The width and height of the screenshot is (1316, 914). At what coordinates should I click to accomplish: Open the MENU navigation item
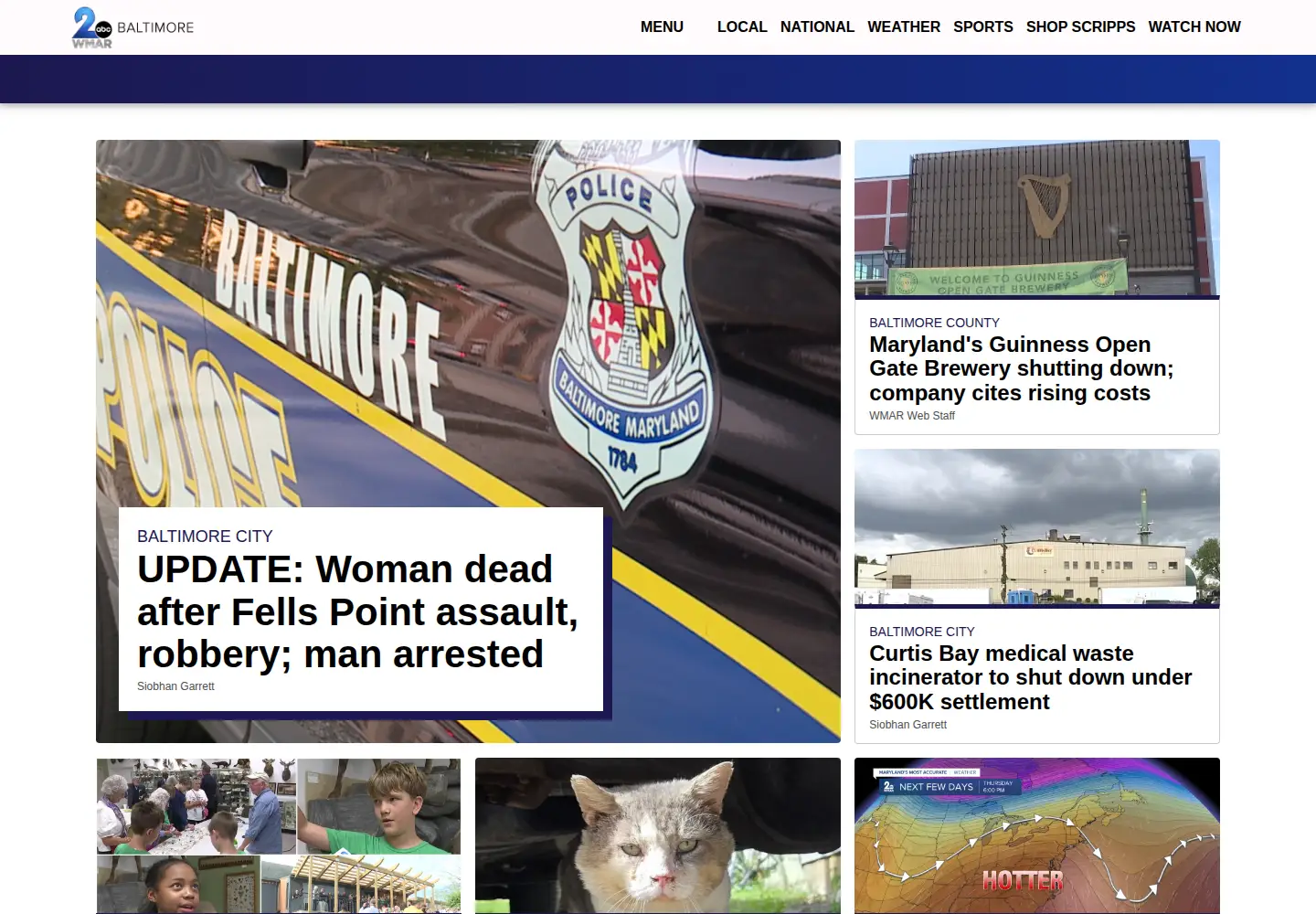tap(662, 27)
